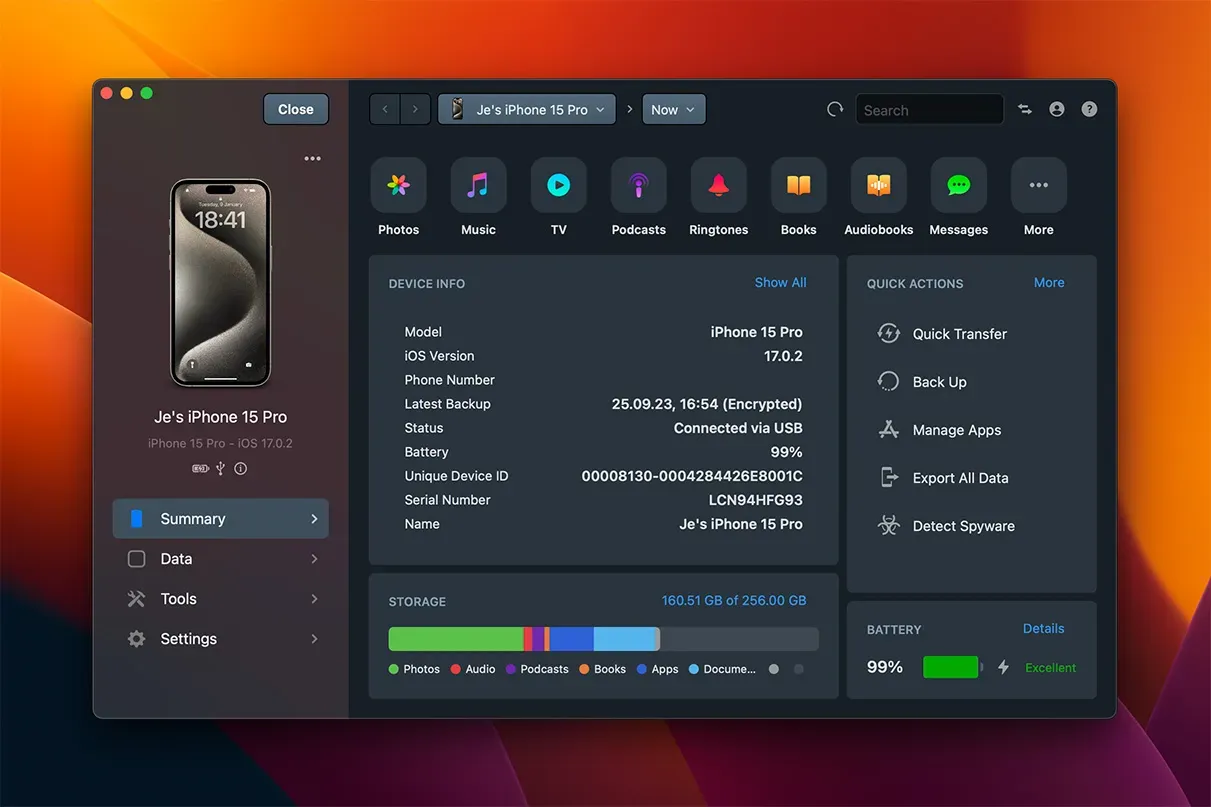The height and width of the screenshot is (807, 1211).
Task: Expand the Data sidebar section
Action: click(220, 559)
